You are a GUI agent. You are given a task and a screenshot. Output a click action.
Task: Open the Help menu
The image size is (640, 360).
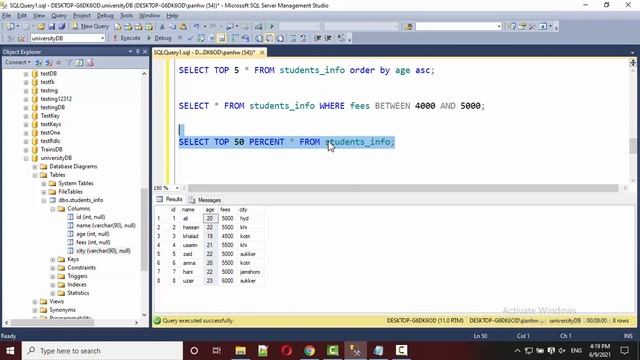172,16
